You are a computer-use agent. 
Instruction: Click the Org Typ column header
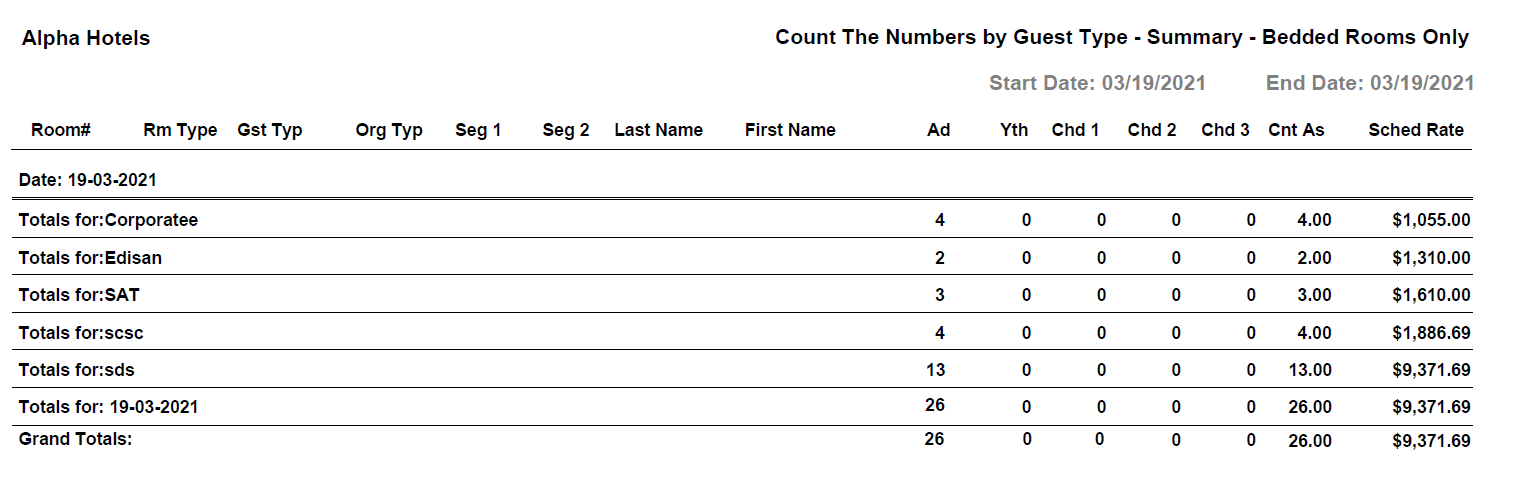click(388, 130)
